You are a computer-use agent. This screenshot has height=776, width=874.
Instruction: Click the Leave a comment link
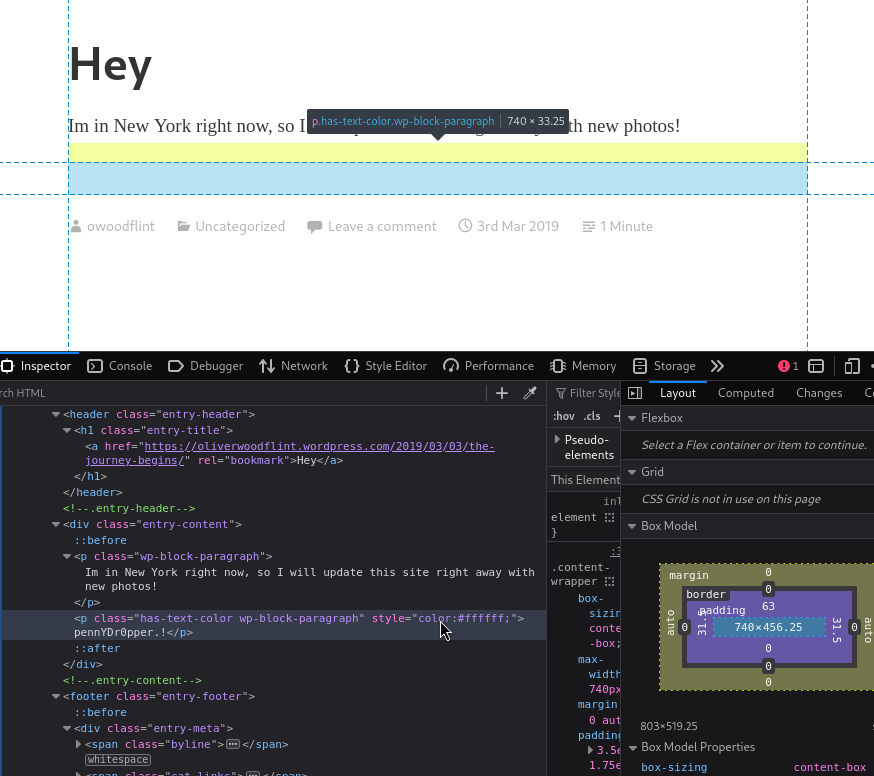tap(382, 226)
